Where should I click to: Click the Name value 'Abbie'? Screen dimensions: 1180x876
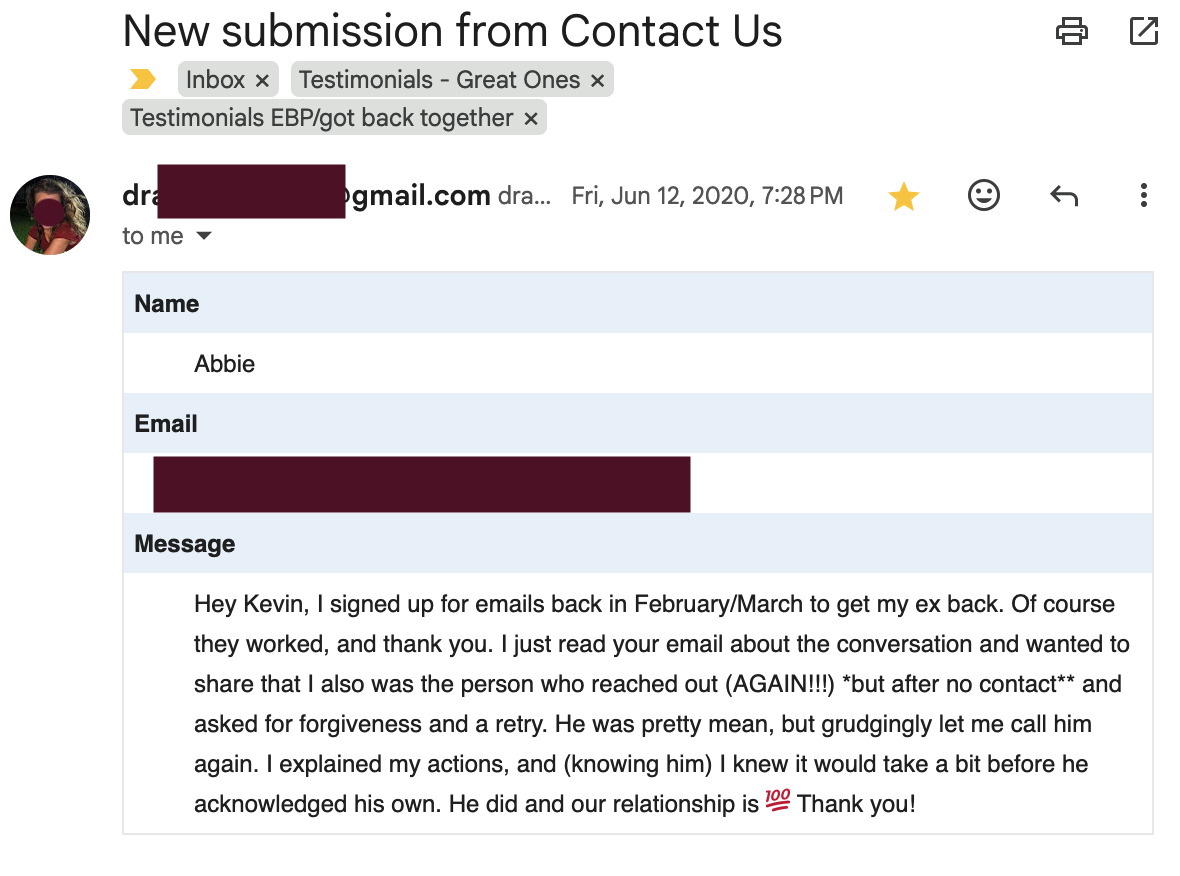(224, 363)
